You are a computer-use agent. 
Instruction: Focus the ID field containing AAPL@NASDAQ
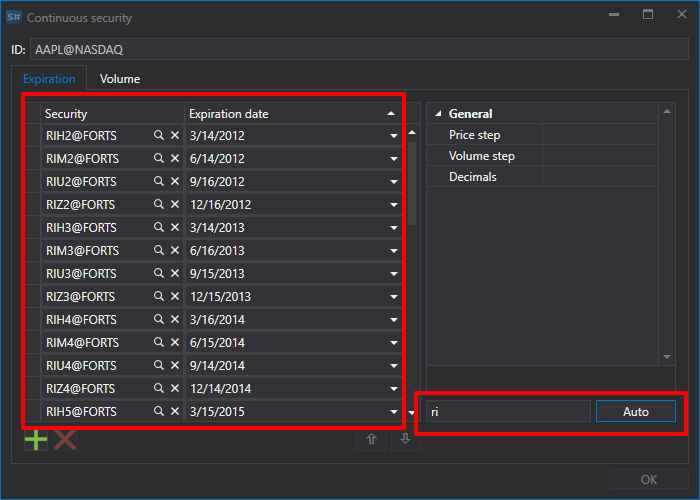[359, 49]
